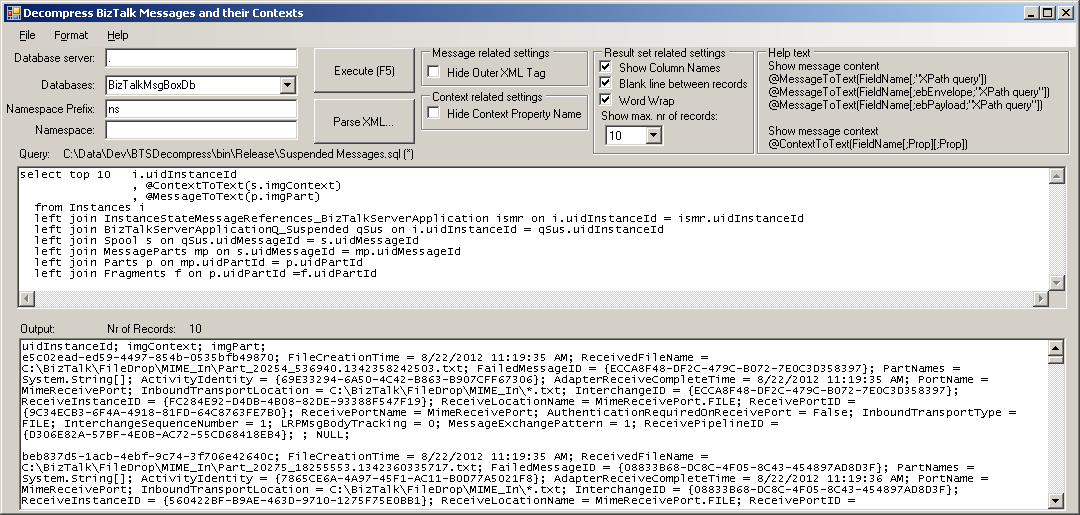Click 'left join Spool s' query line
The image size is (1080, 515).
pos(227,240)
